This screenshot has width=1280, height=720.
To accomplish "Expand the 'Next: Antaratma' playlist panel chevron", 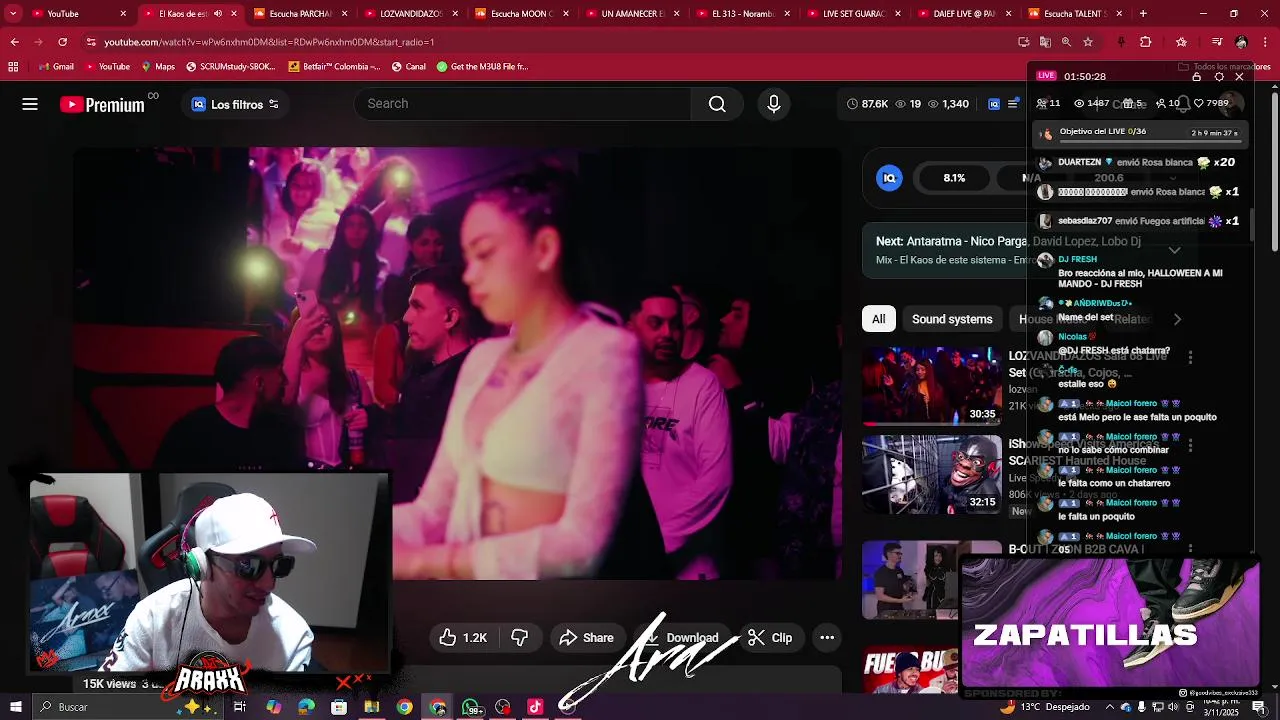I will 1175,250.
